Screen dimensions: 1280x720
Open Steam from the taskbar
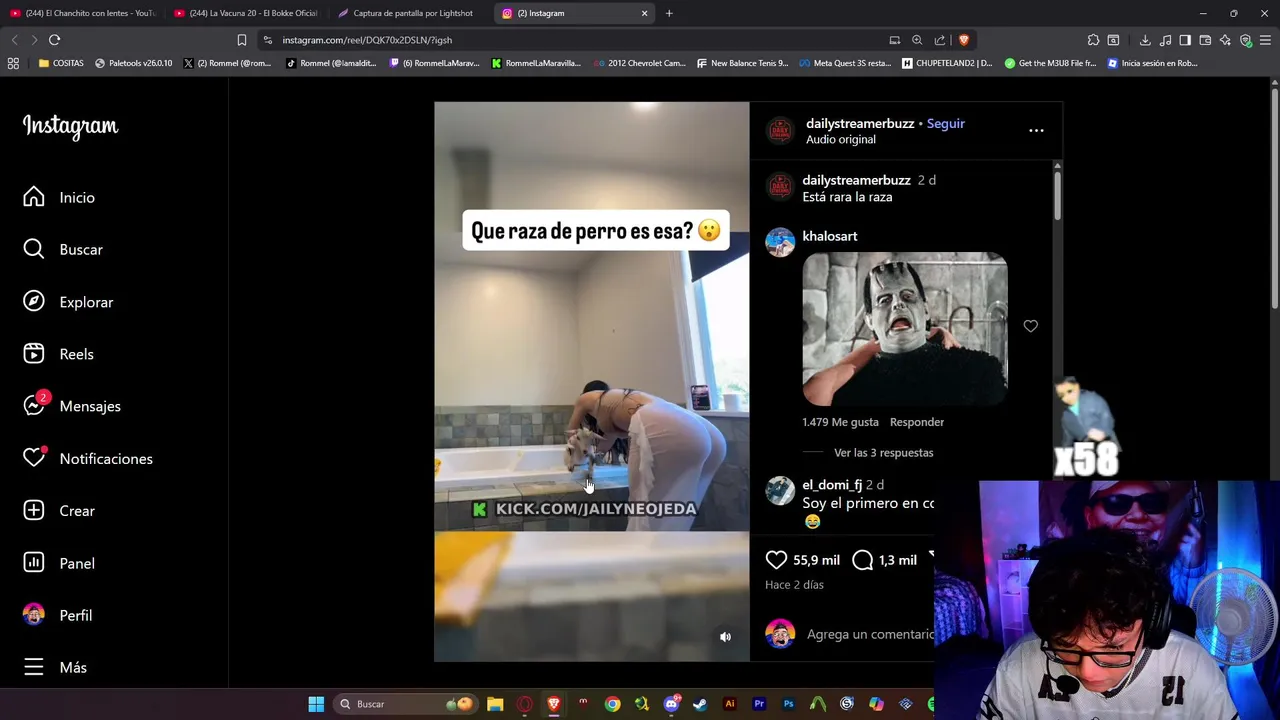[700, 704]
